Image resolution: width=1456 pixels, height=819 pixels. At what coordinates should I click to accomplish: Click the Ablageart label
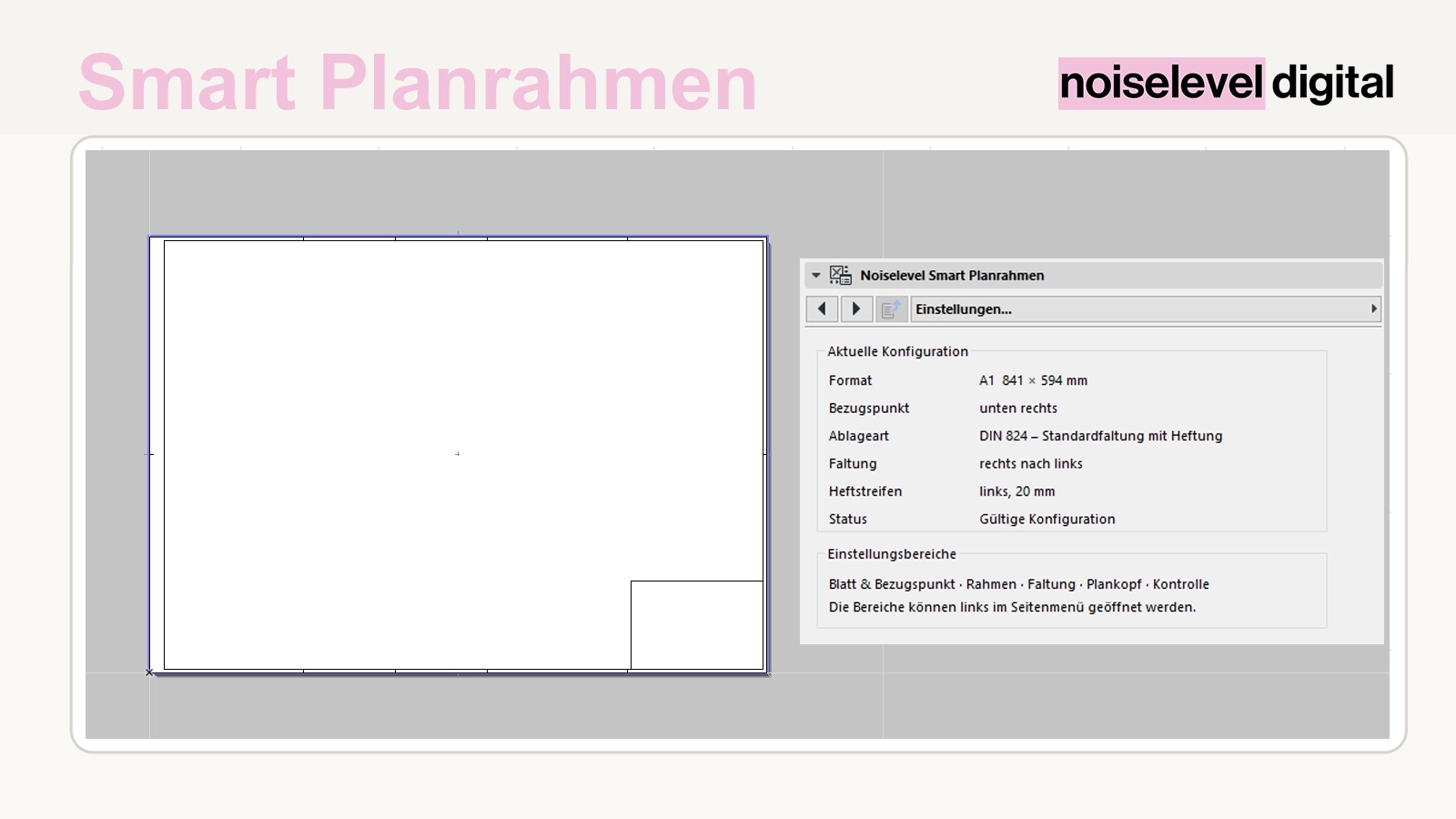(x=858, y=436)
